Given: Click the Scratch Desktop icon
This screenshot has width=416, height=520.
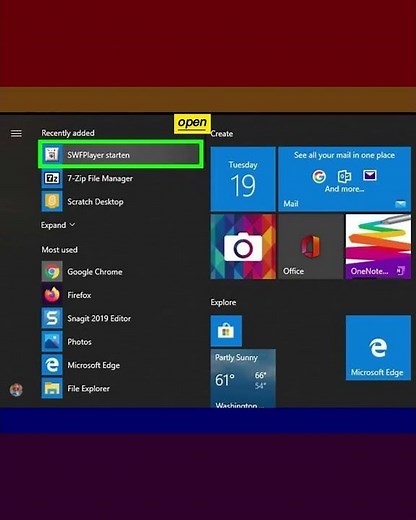Looking at the screenshot, I should point(52,202).
